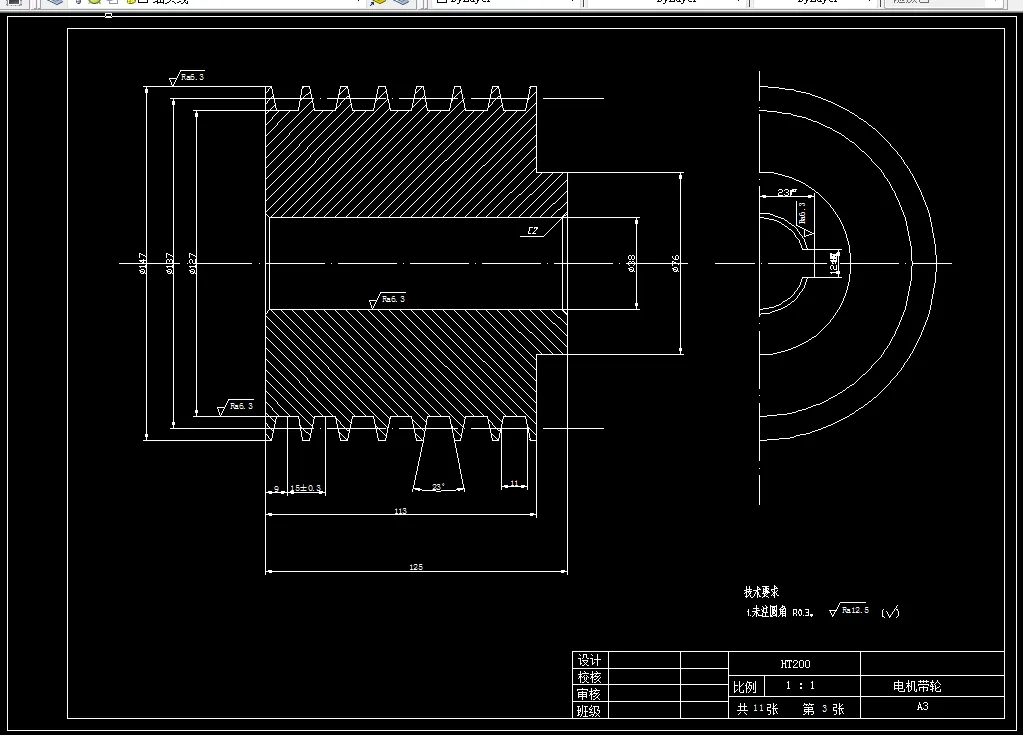Click the 校核 cell in the title block

click(590, 677)
